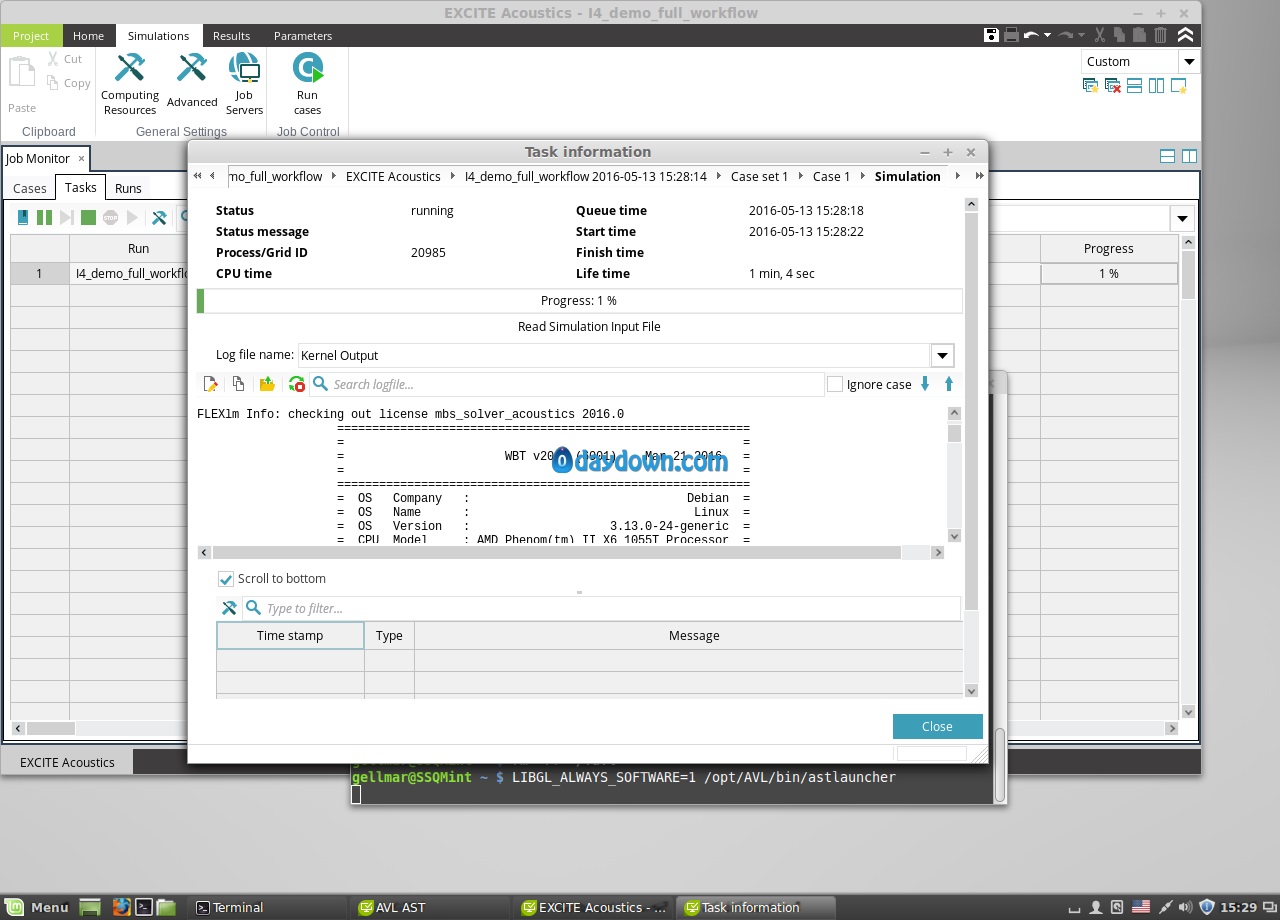Find next match with down arrow
The width and height of the screenshot is (1280, 920).
pos(925,384)
